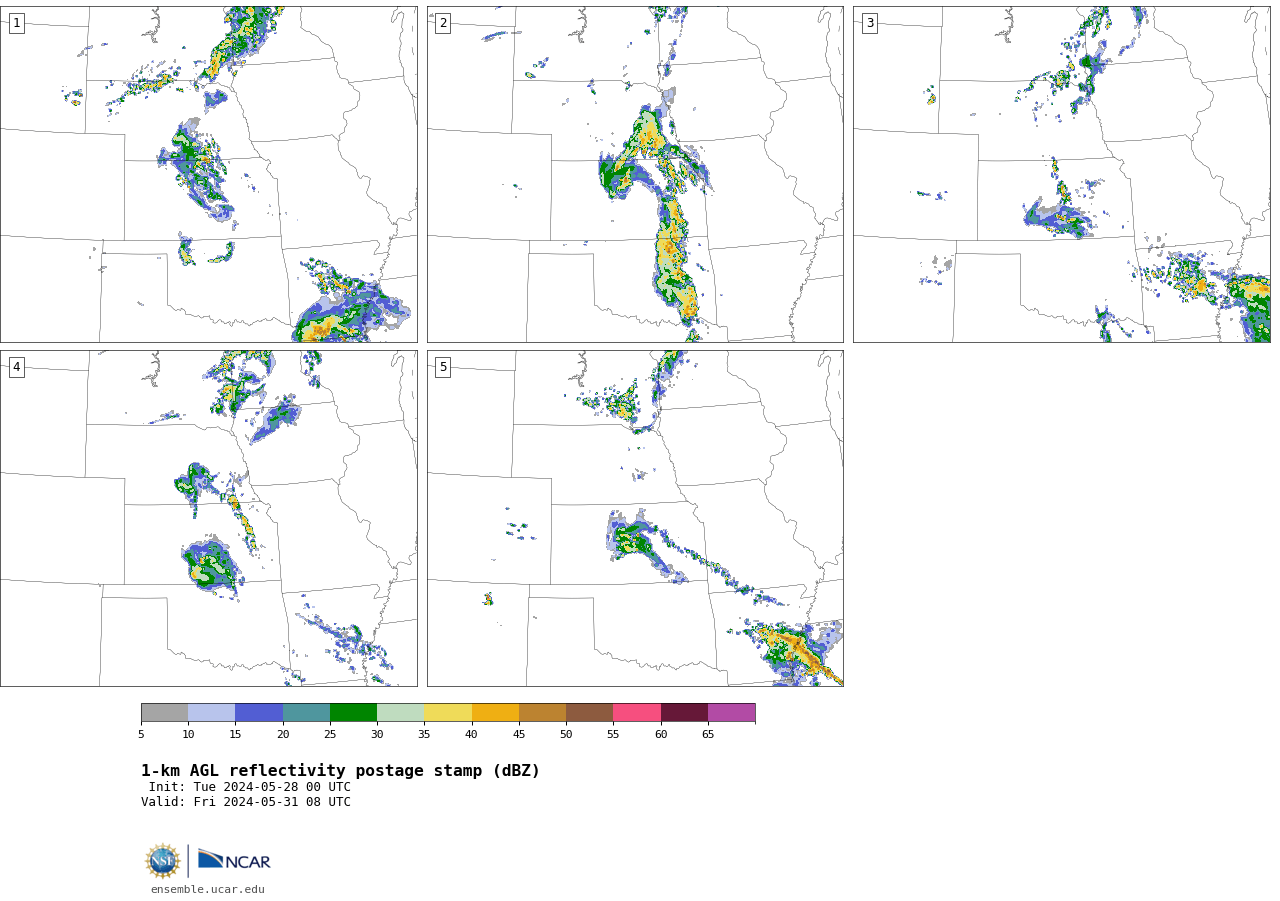
Task: Select the yellow 35-40 dBZ swatch
Action: (x=448, y=712)
